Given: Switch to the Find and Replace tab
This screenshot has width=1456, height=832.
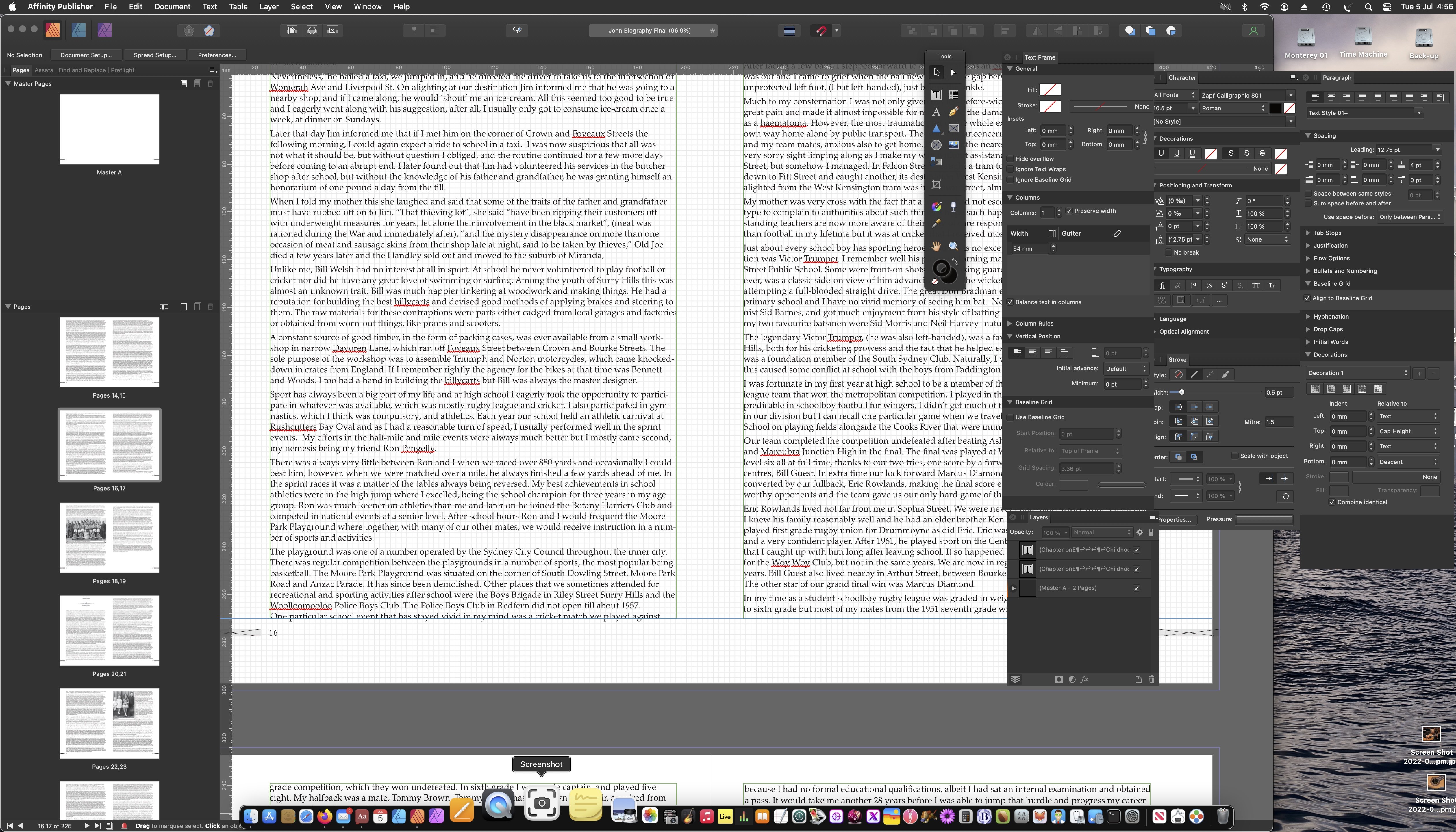Looking at the screenshot, I should point(82,70).
